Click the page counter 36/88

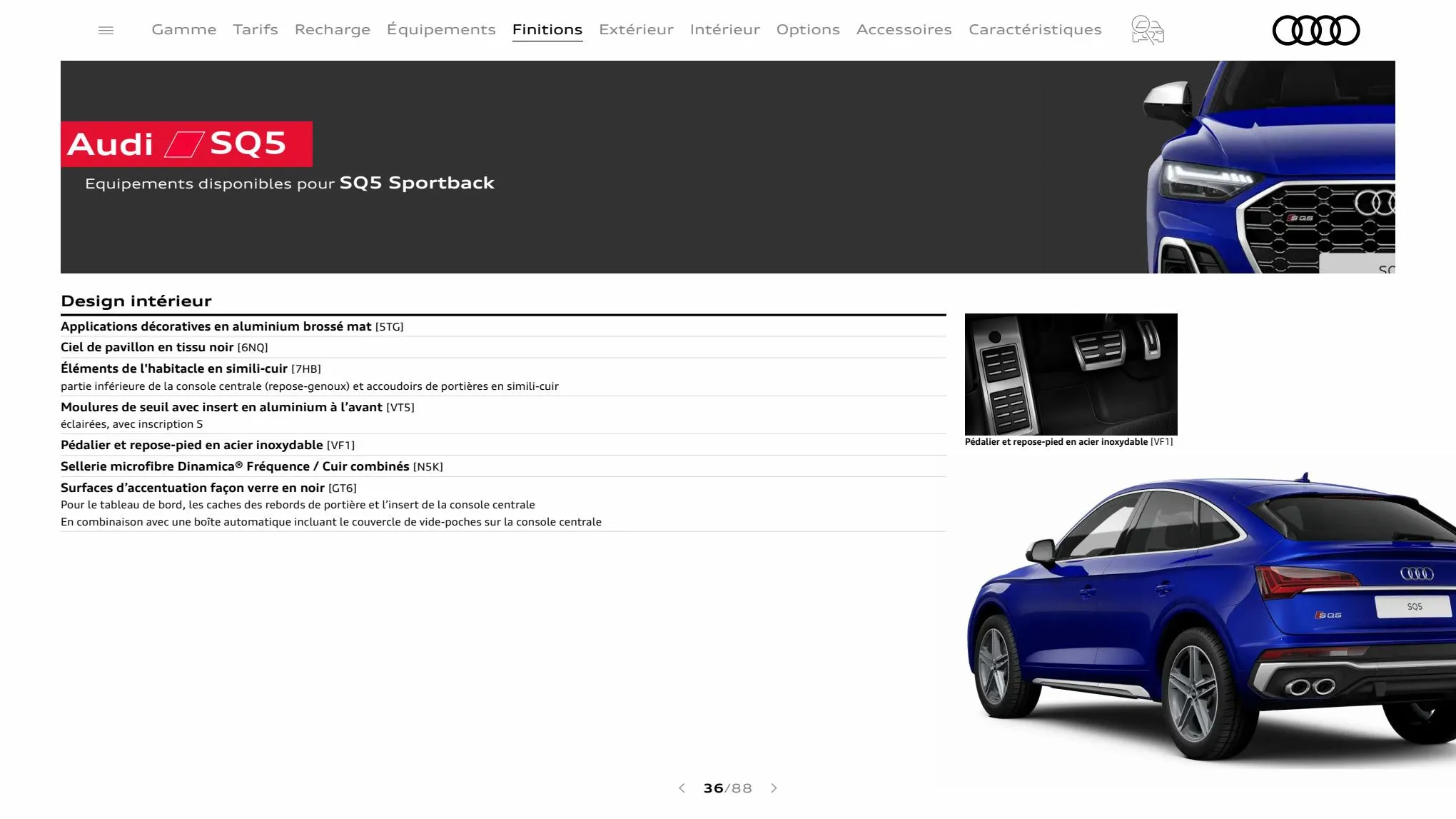click(727, 788)
